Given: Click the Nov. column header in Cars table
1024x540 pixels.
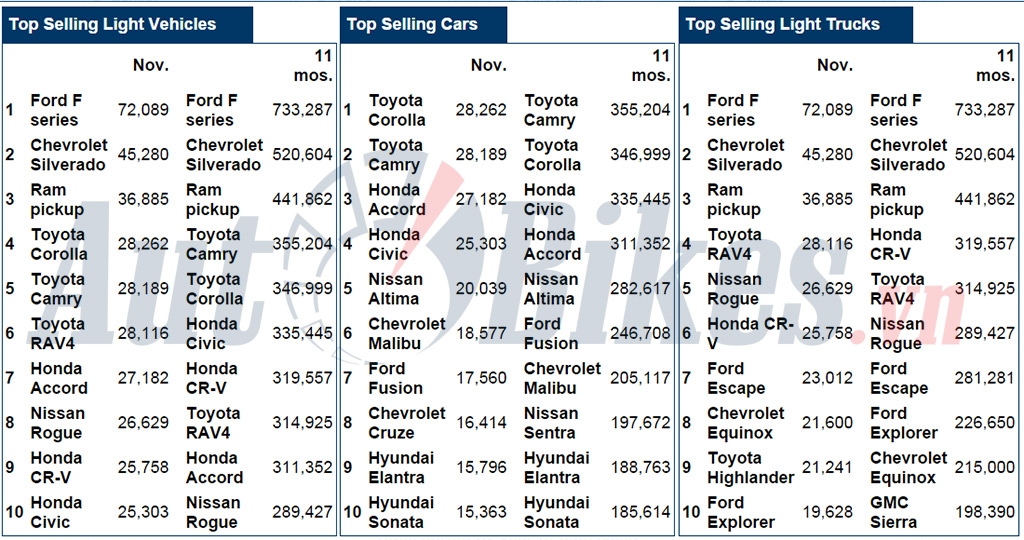Looking at the screenshot, I should click(488, 66).
